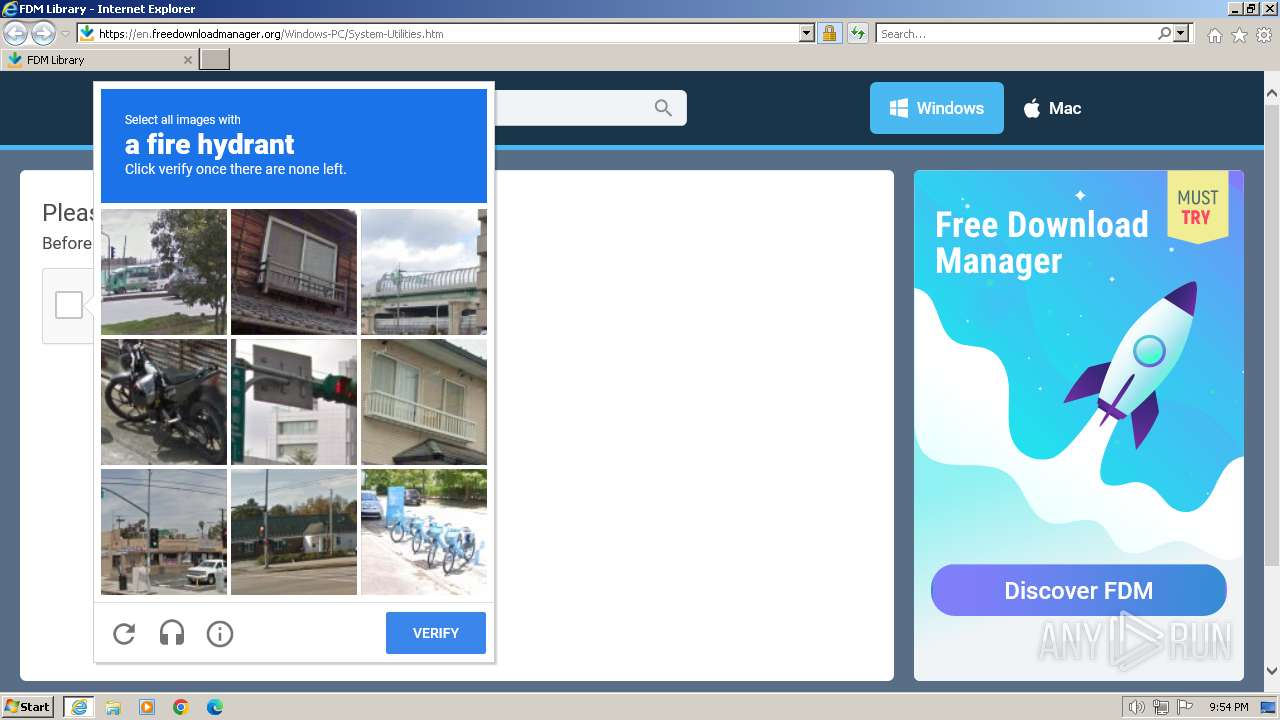1280x720 pixels.
Task: Expand the search provider dropdown arrow
Action: [1182, 33]
